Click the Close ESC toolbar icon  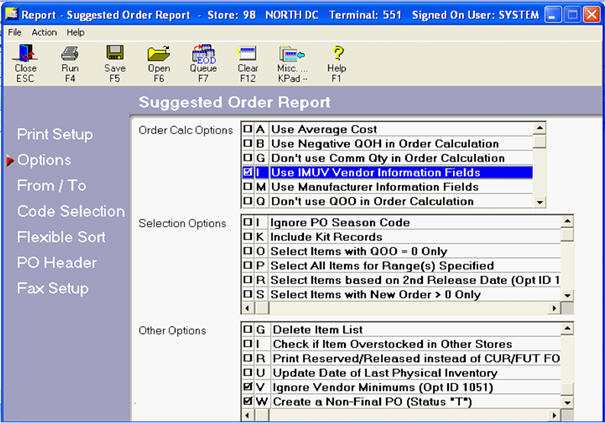(x=25, y=60)
